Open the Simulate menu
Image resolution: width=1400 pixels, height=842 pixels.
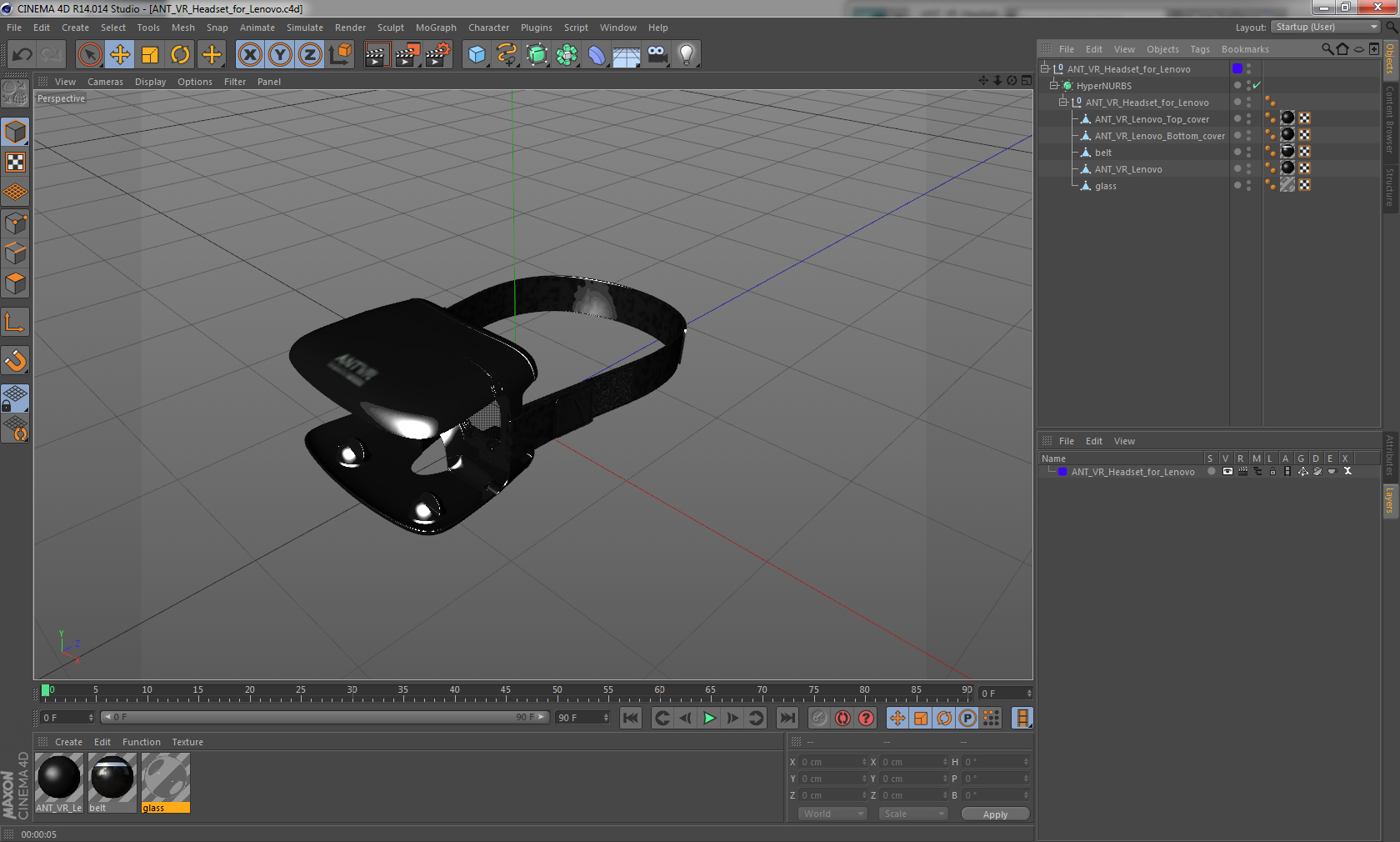305,28
